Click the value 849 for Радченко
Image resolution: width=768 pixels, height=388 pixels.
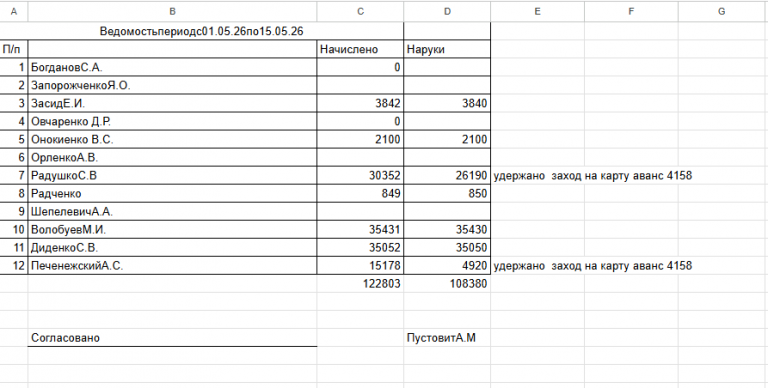[360, 194]
